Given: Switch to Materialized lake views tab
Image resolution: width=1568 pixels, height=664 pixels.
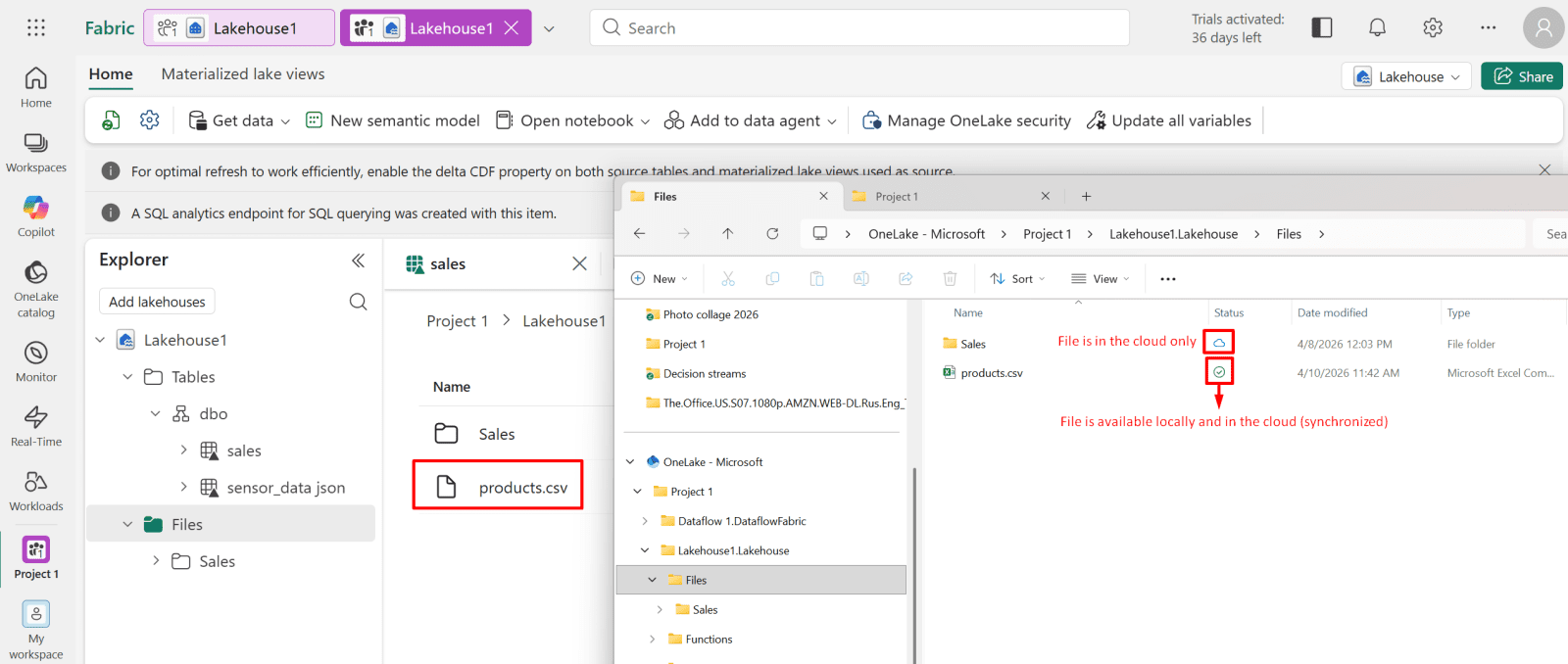Looking at the screenshot, I should click(243, 74).
